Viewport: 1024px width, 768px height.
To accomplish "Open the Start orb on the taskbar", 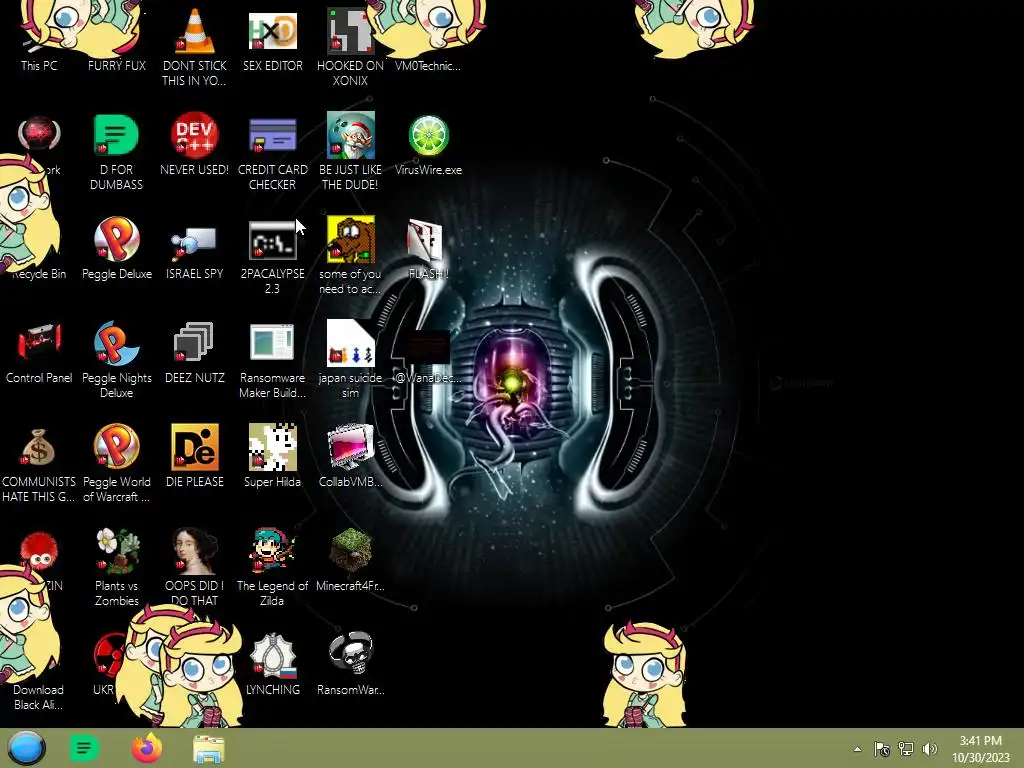I will pos(26,748).
